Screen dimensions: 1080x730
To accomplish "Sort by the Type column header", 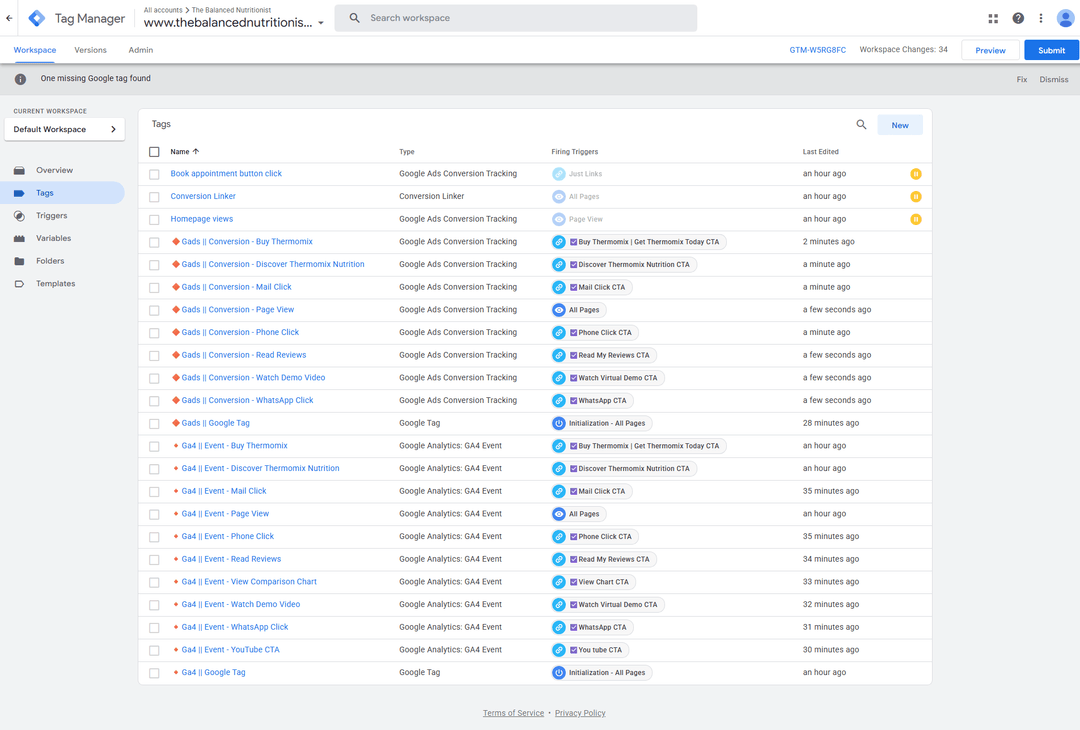I will [x=406, y=152].
